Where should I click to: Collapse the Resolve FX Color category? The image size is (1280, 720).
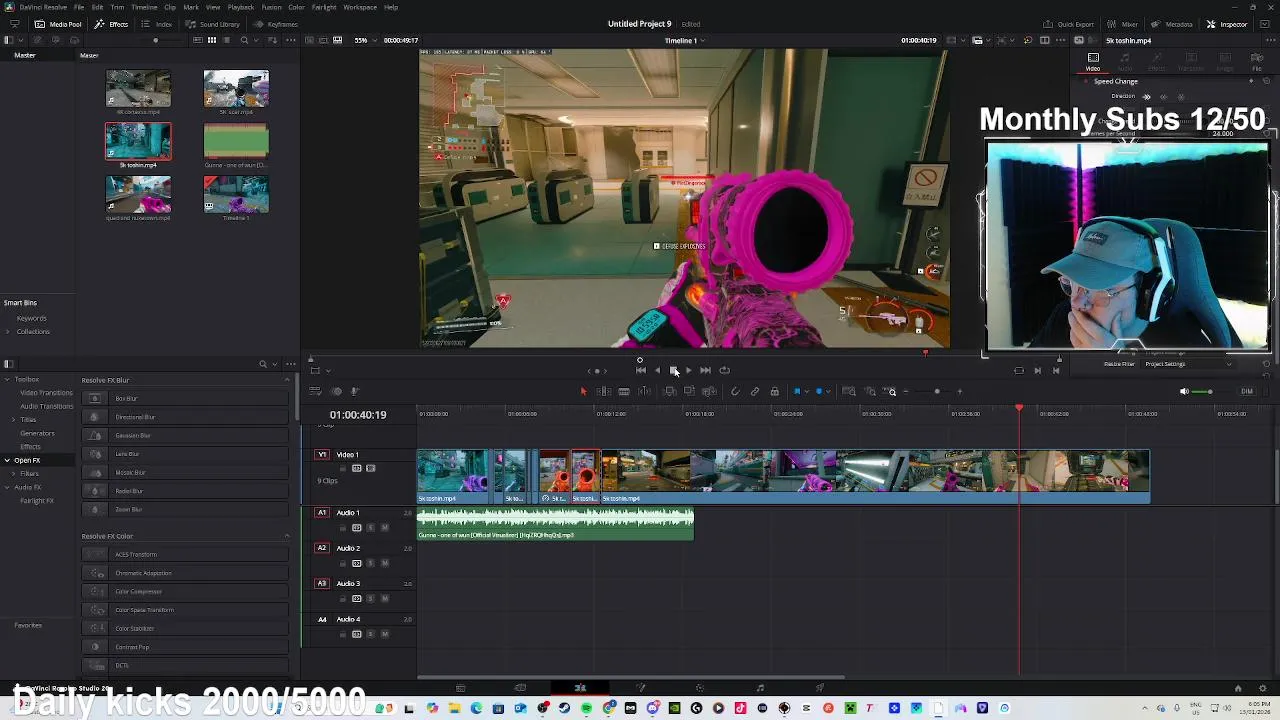pyautogui.click(x=287, y=536)
